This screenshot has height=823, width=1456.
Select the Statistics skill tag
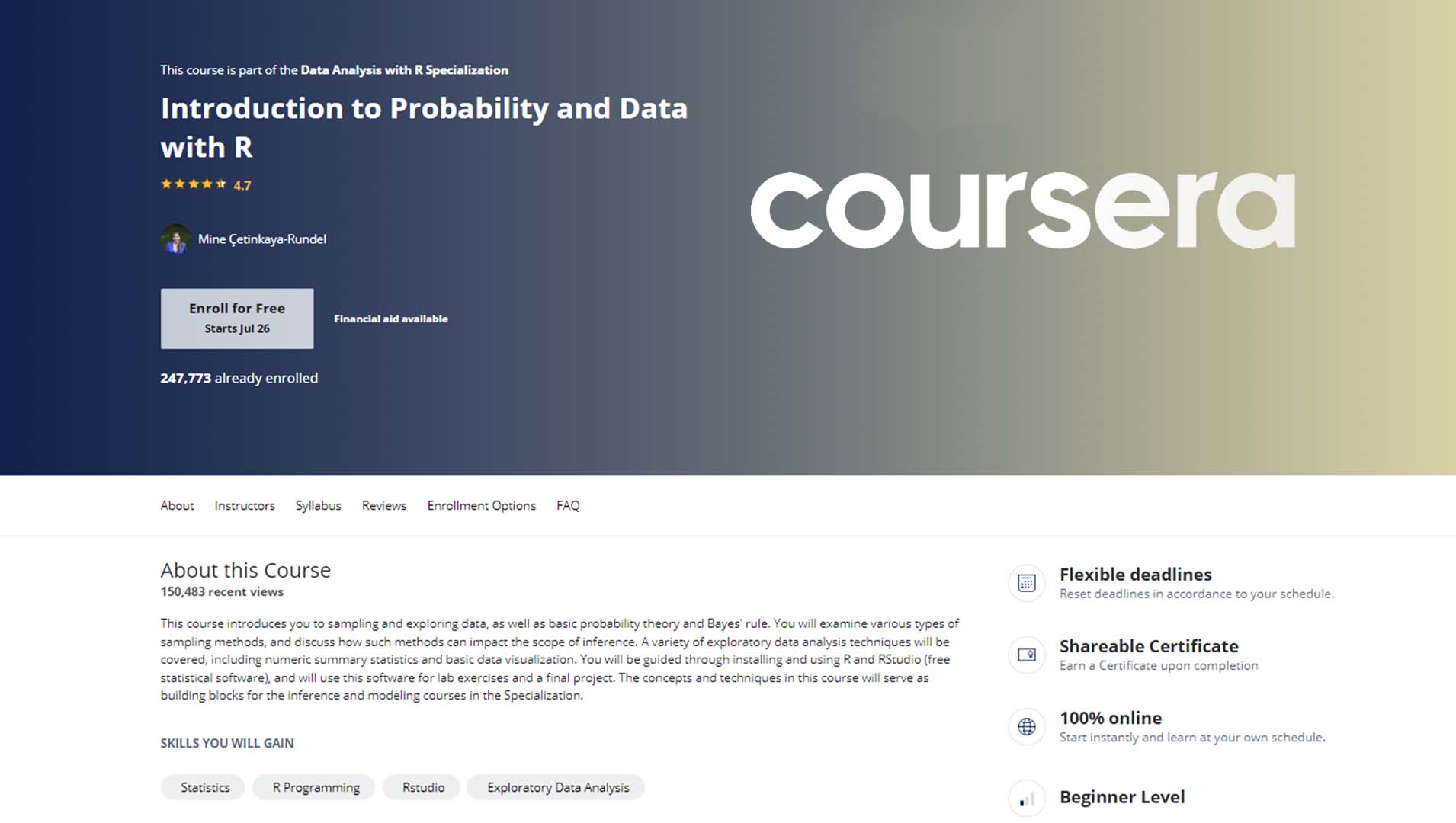click(x=203, y=787)
